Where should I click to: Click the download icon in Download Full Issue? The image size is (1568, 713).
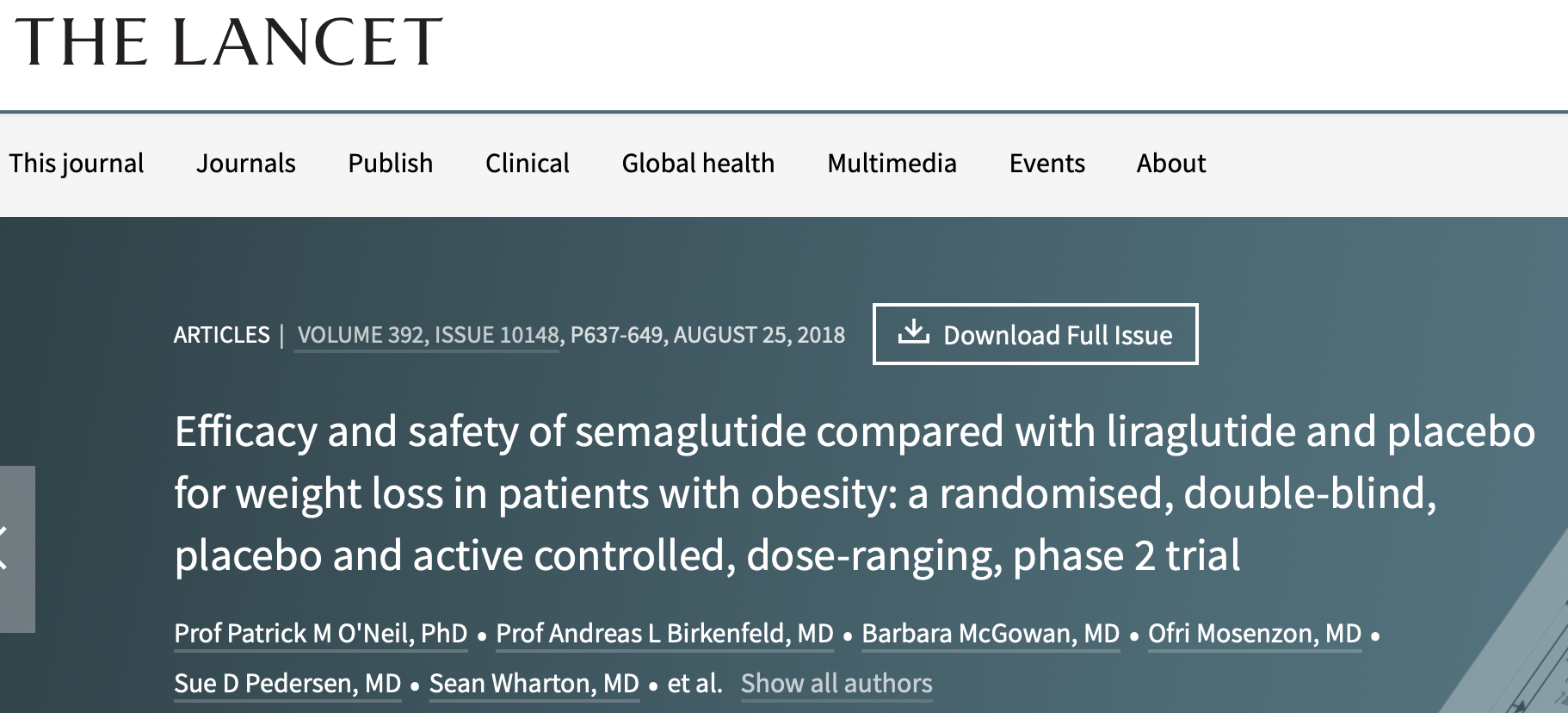[x=913, y=332]
